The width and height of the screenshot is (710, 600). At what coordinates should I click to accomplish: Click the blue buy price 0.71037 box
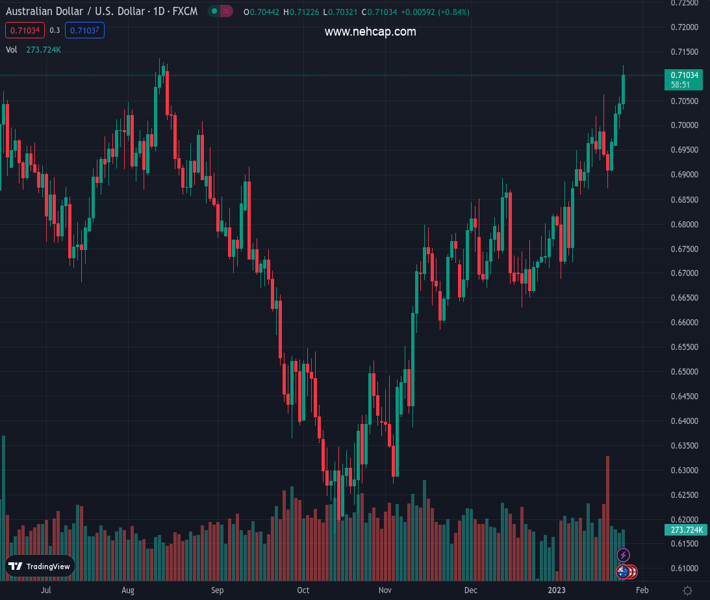[x=84, y=30]
